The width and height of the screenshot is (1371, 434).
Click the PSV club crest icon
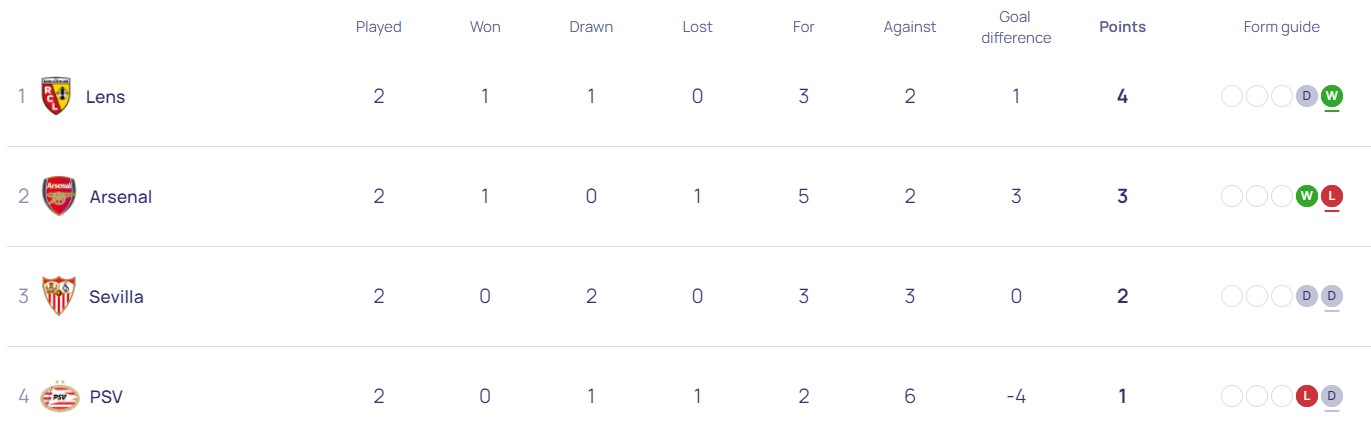pyautogui.click(x=58, y=397)
